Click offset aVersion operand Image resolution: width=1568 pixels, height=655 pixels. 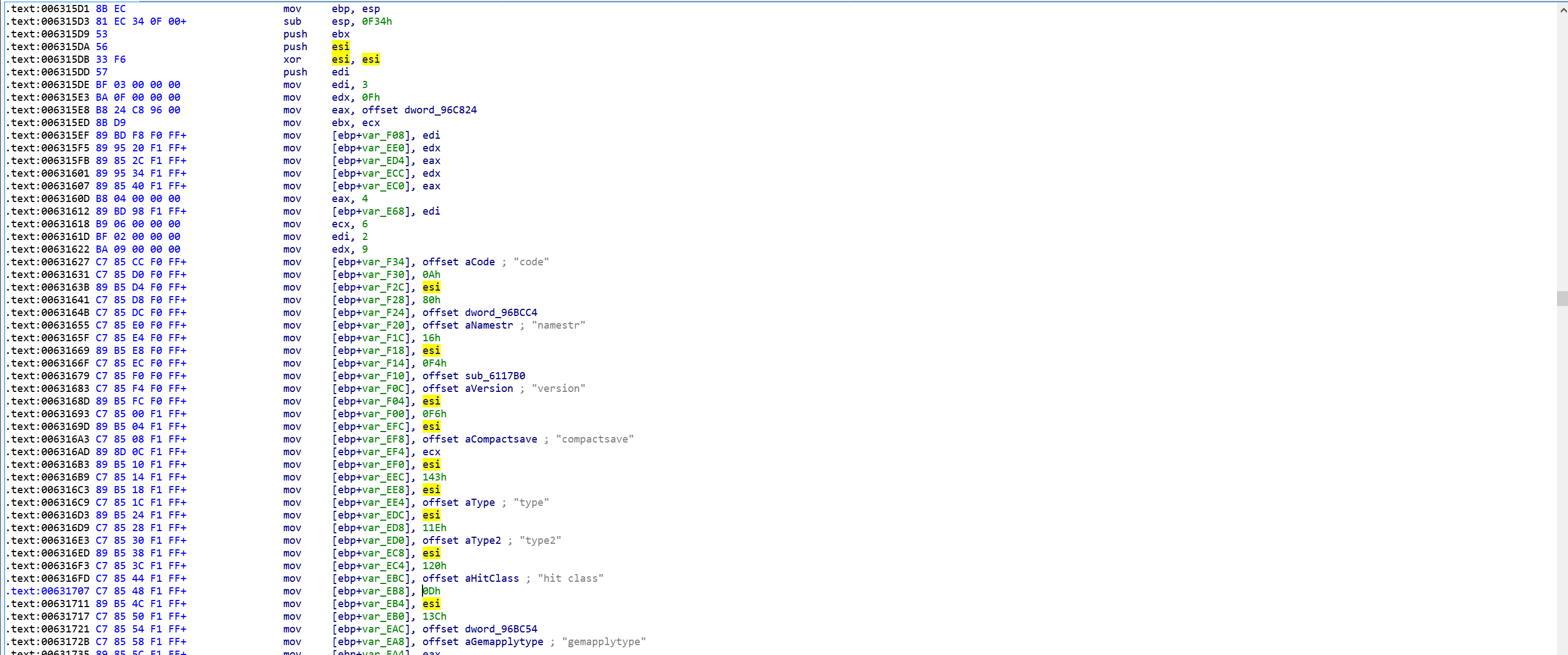468,389
